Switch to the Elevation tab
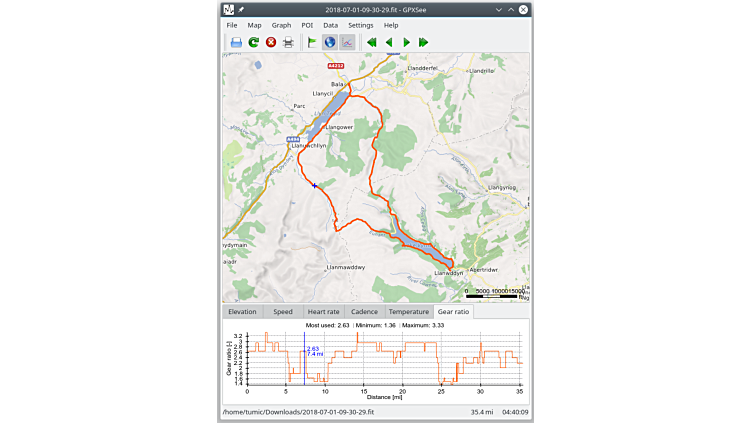The image size is (752, 423). (242, 312)
